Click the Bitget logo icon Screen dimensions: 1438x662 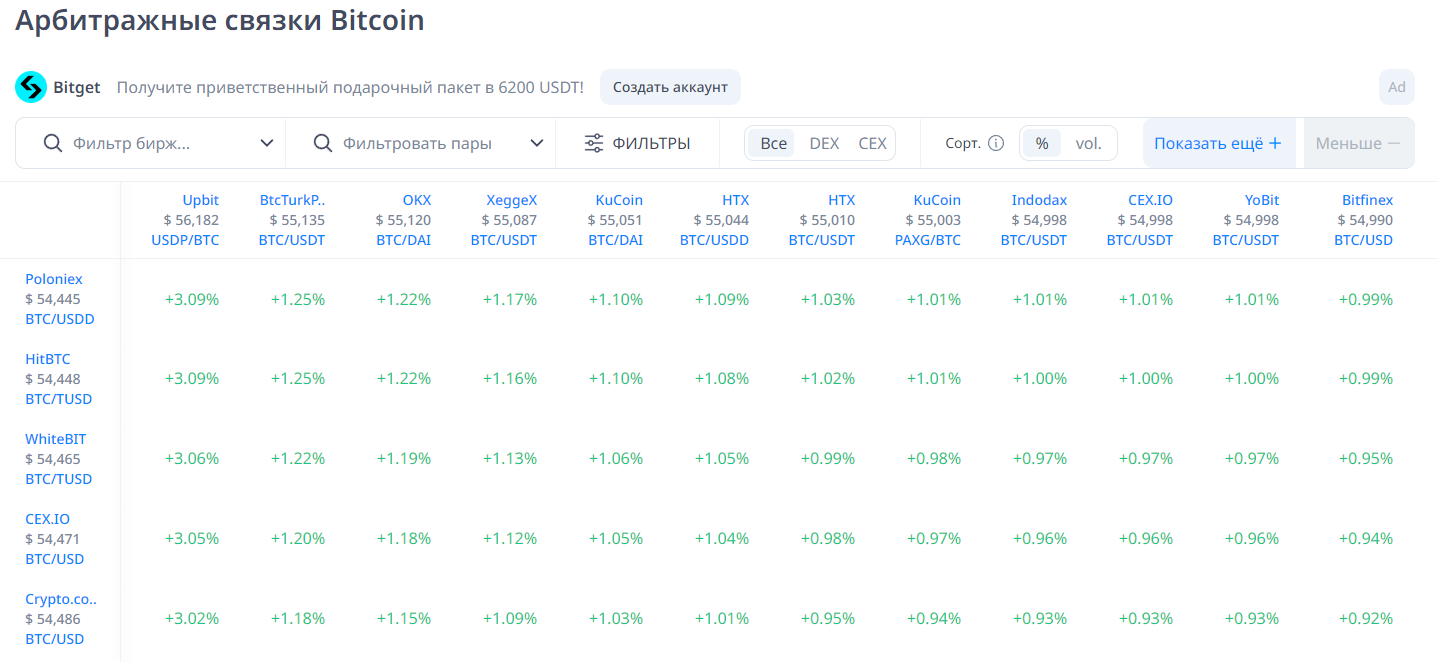tap(31, 87)
